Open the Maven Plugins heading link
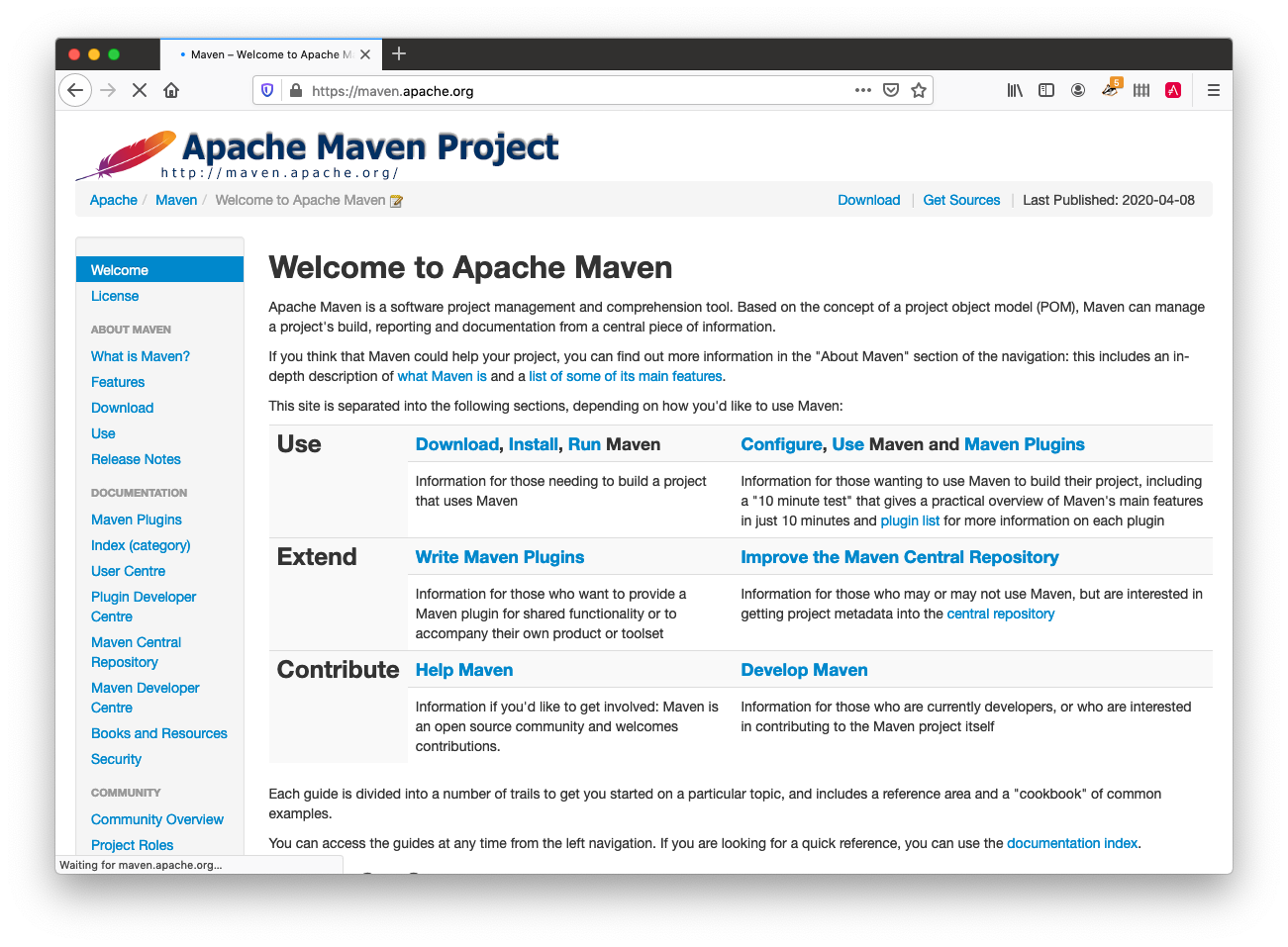The height and width of the screenshot is (947, 1288). point(1025,444)
